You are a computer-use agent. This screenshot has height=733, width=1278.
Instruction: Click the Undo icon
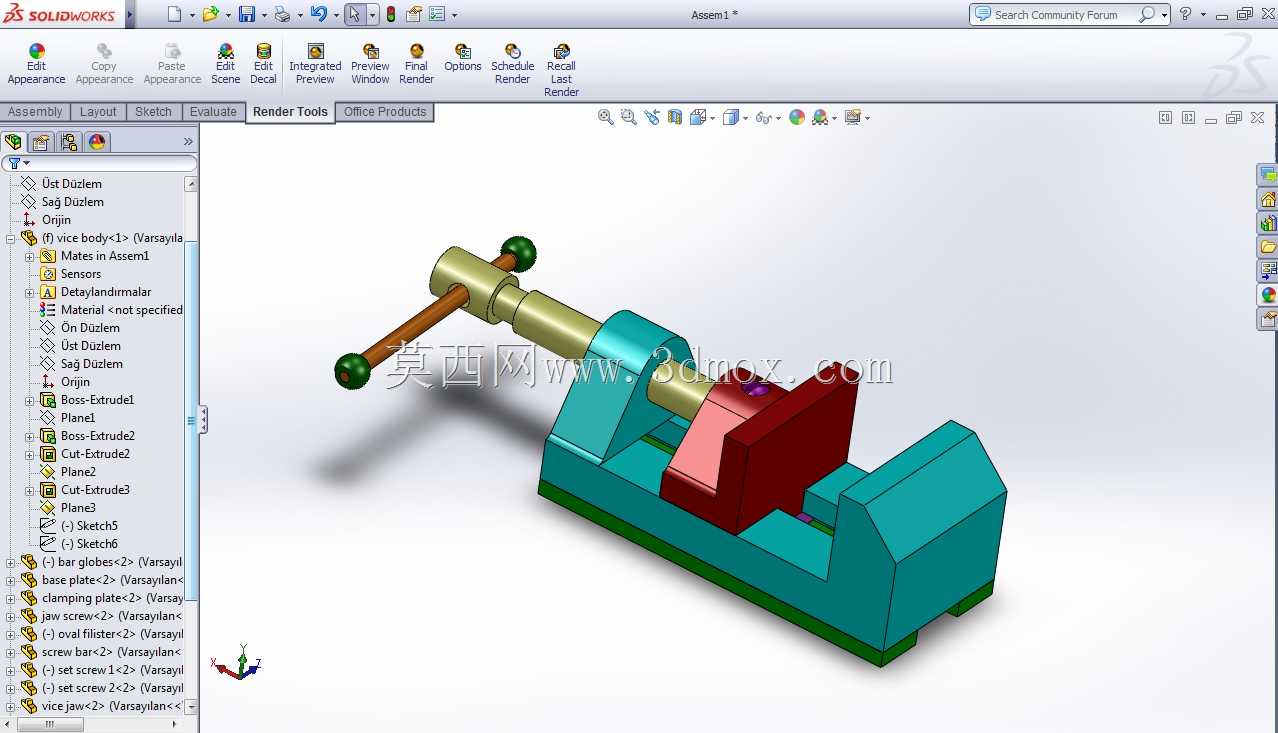(x=318, y=14)
